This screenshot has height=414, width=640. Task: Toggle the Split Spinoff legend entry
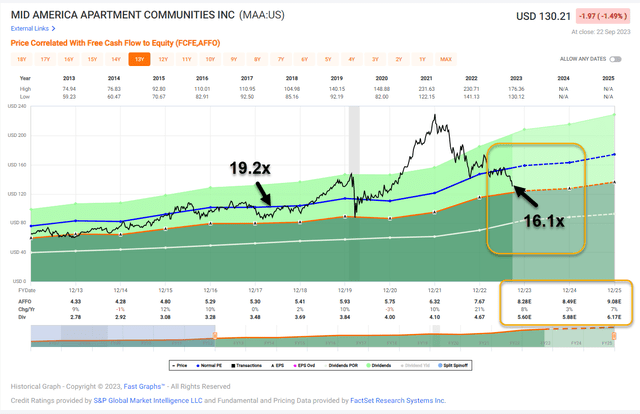pos(453,365)
